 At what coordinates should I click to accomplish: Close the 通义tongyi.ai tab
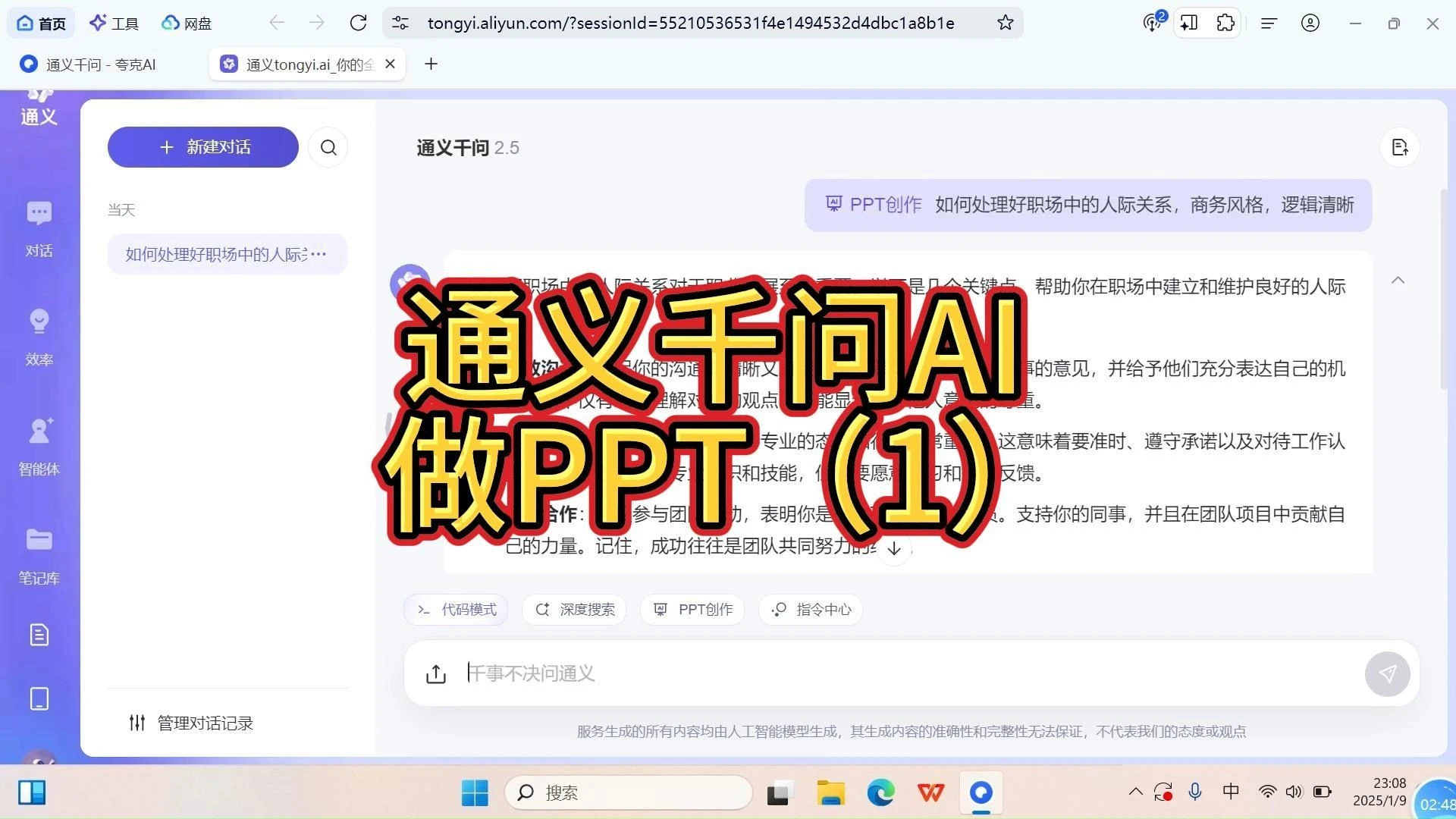(390, 64)
